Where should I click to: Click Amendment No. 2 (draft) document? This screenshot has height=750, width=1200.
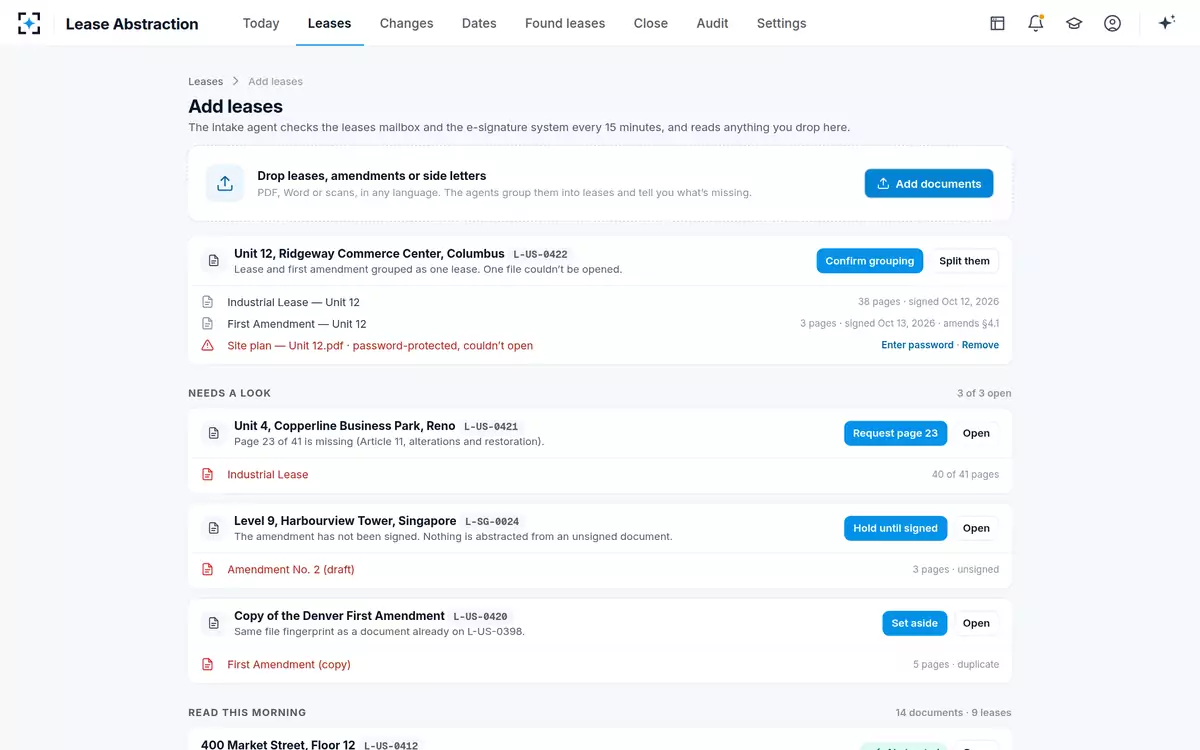click(290, 569)
